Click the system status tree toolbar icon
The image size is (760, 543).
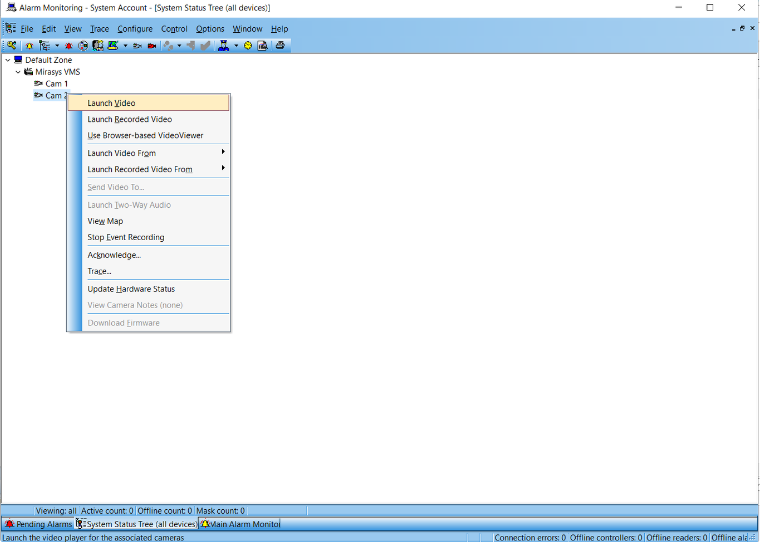click(43, 45)
